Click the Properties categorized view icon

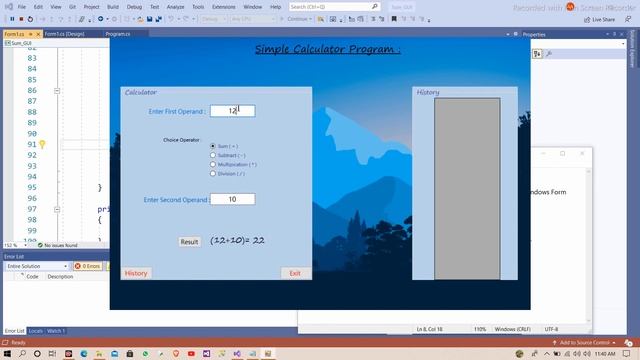coord(537,54)
